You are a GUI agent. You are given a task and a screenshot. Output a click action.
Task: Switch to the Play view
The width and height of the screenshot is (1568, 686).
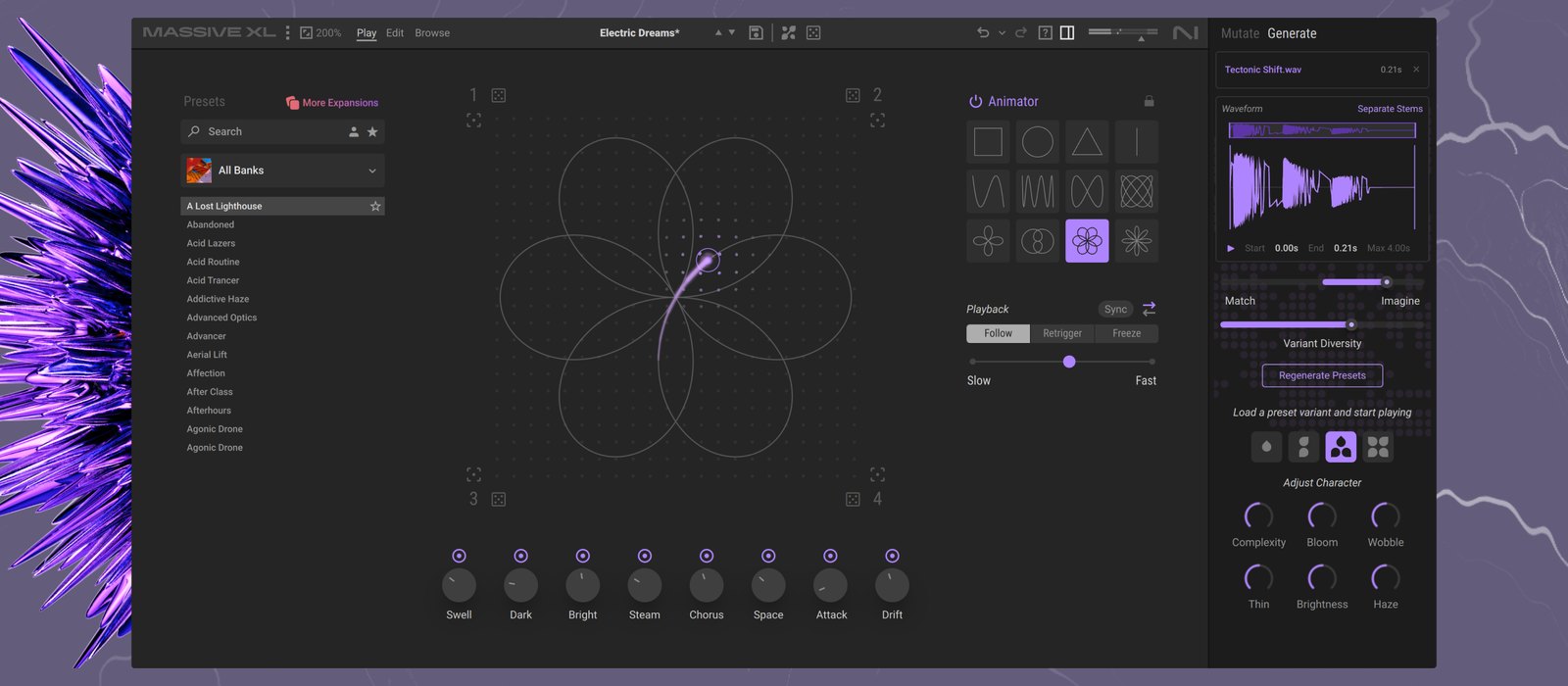pyautogui.click(x=367, y=32)
